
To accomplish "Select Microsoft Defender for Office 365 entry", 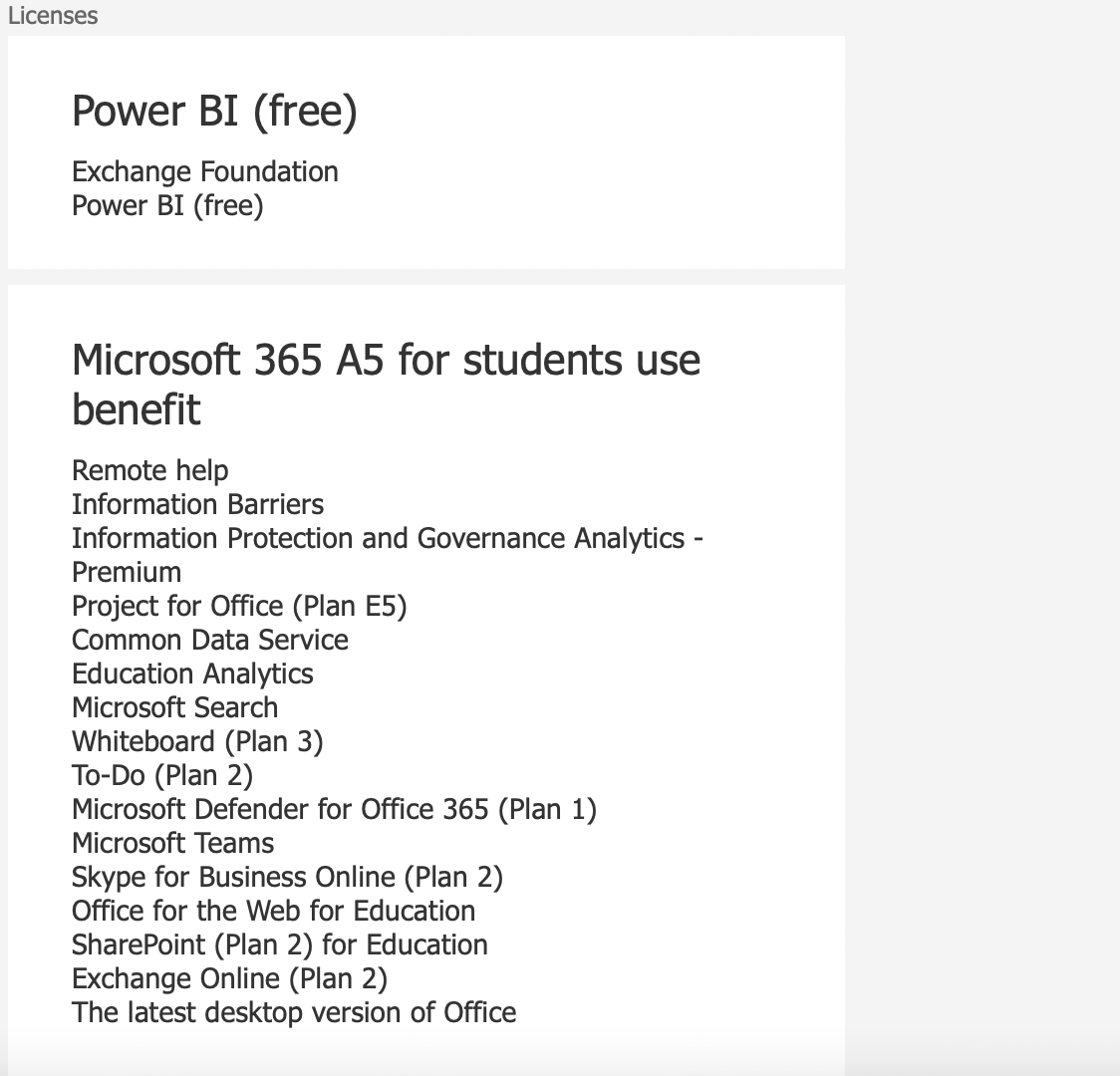I will click(x=334, y=810).
